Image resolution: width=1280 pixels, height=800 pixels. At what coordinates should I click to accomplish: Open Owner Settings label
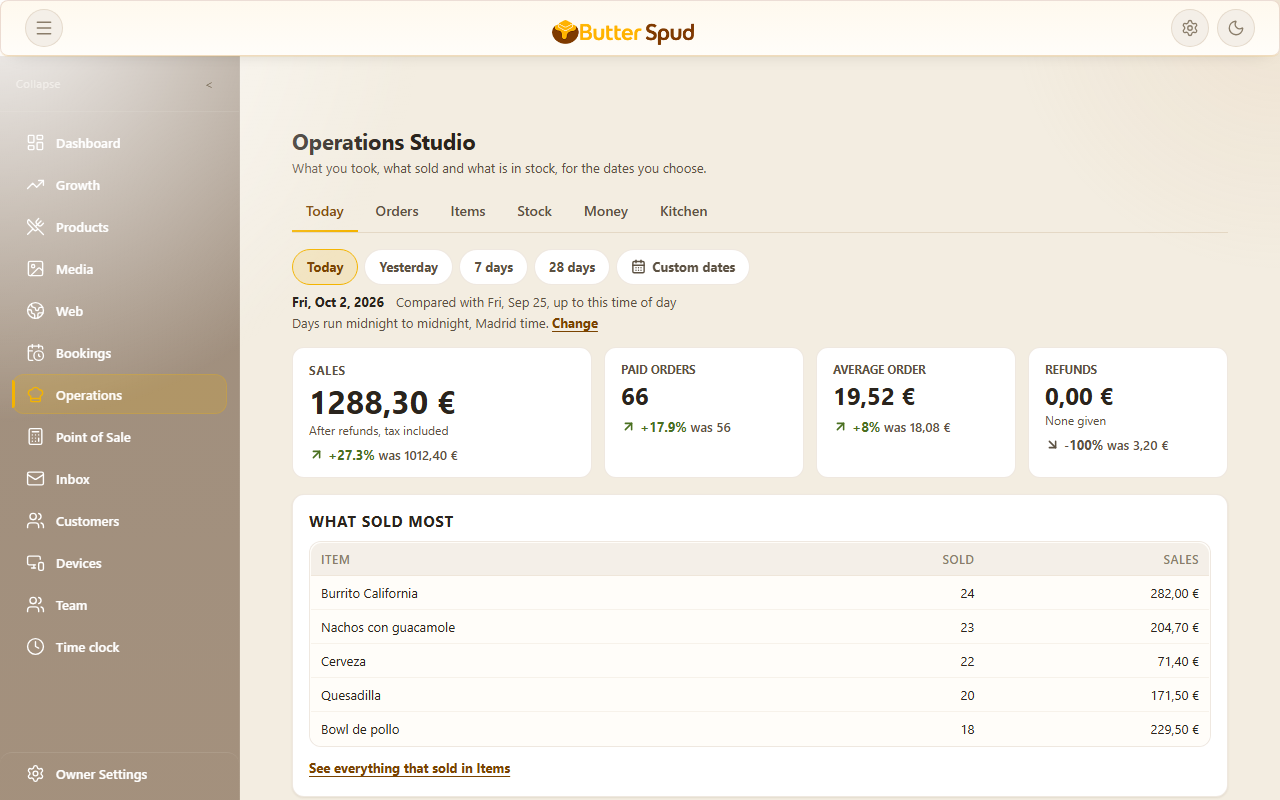tap(101, 774)
